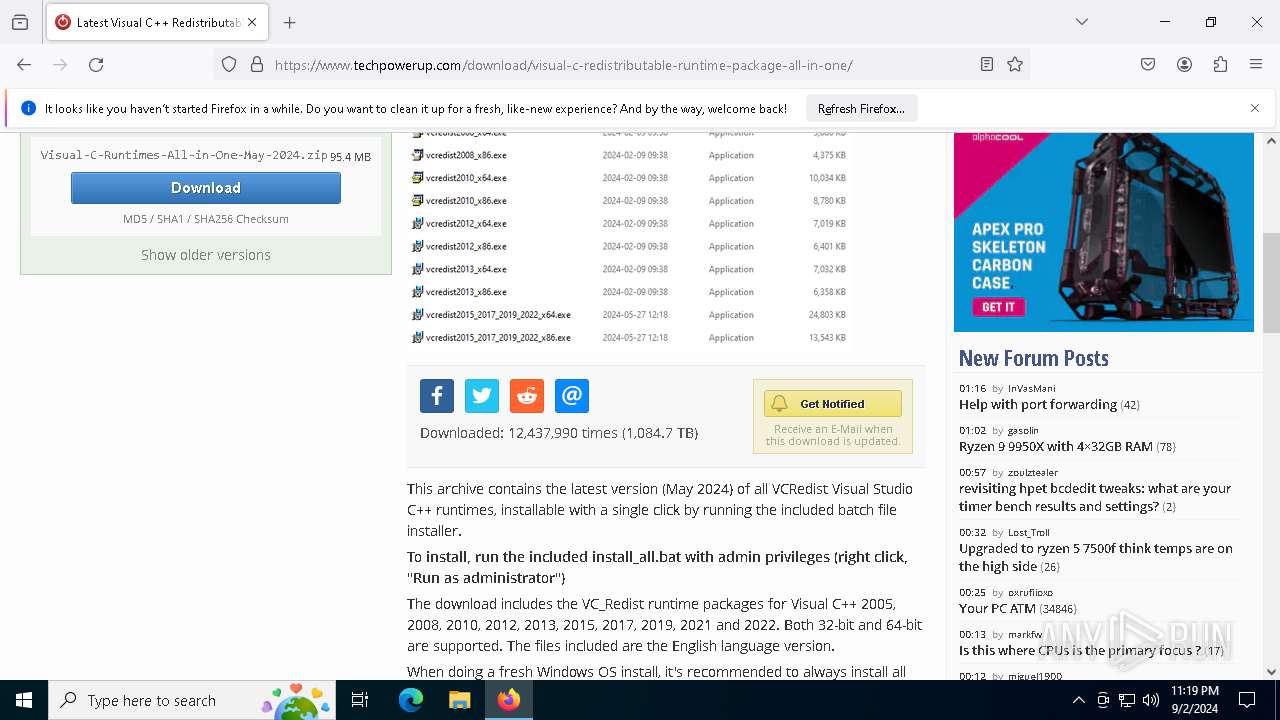The image size is (1280, 720).
Task: Show hidden system tray icons
Action: (x=1079, y=700)
